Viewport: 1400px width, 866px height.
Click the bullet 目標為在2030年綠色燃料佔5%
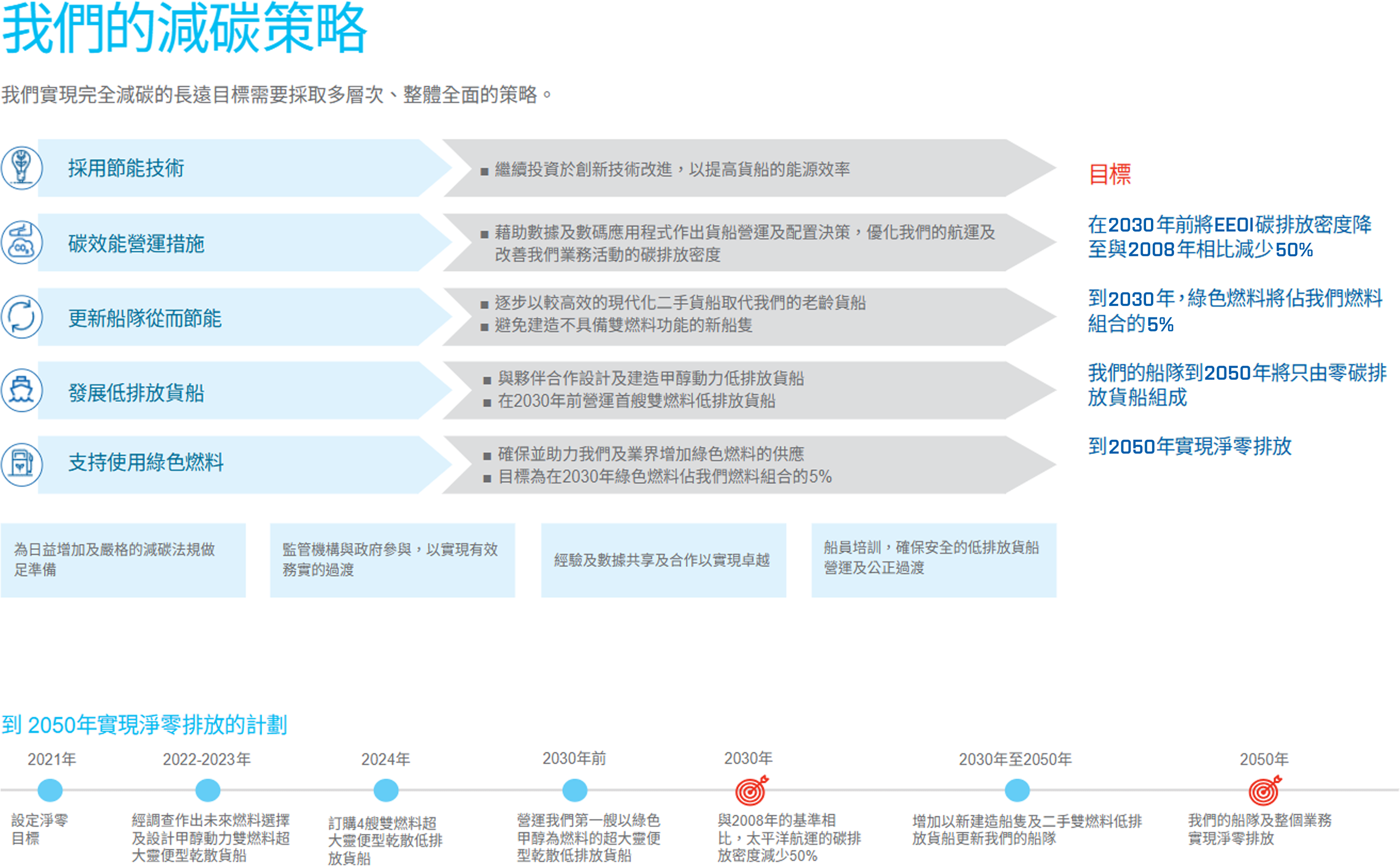coord(657,476)
